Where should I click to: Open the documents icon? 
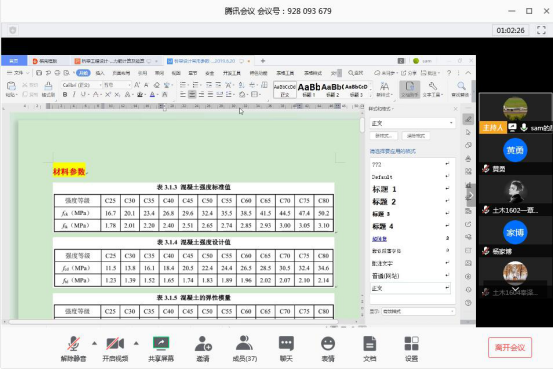[x=370, y=343]
